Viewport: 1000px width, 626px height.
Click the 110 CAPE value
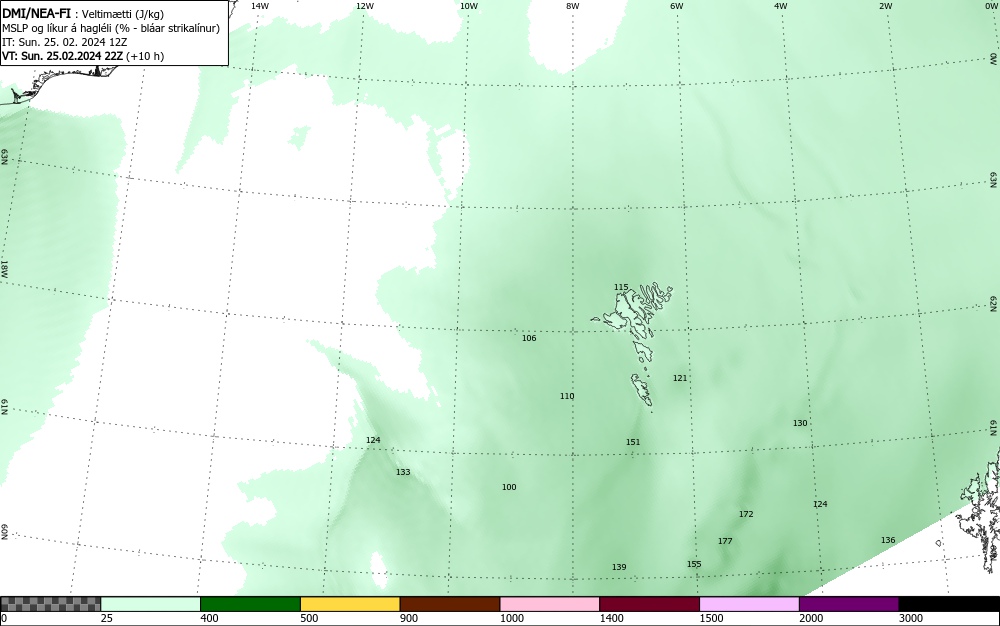pos(567,397)
